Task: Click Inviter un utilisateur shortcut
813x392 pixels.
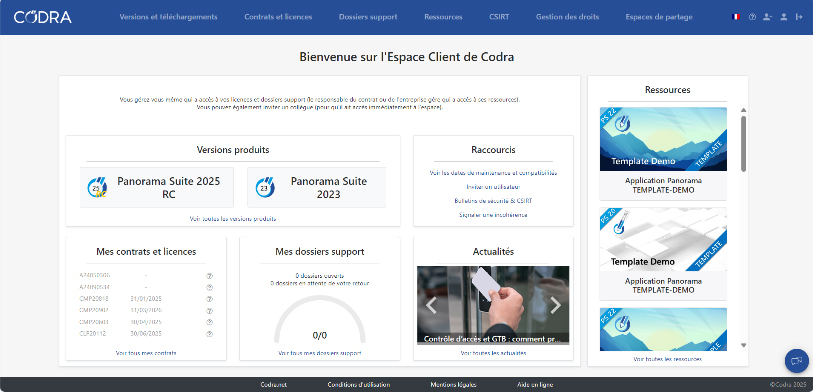Action: tap(493, 187)
